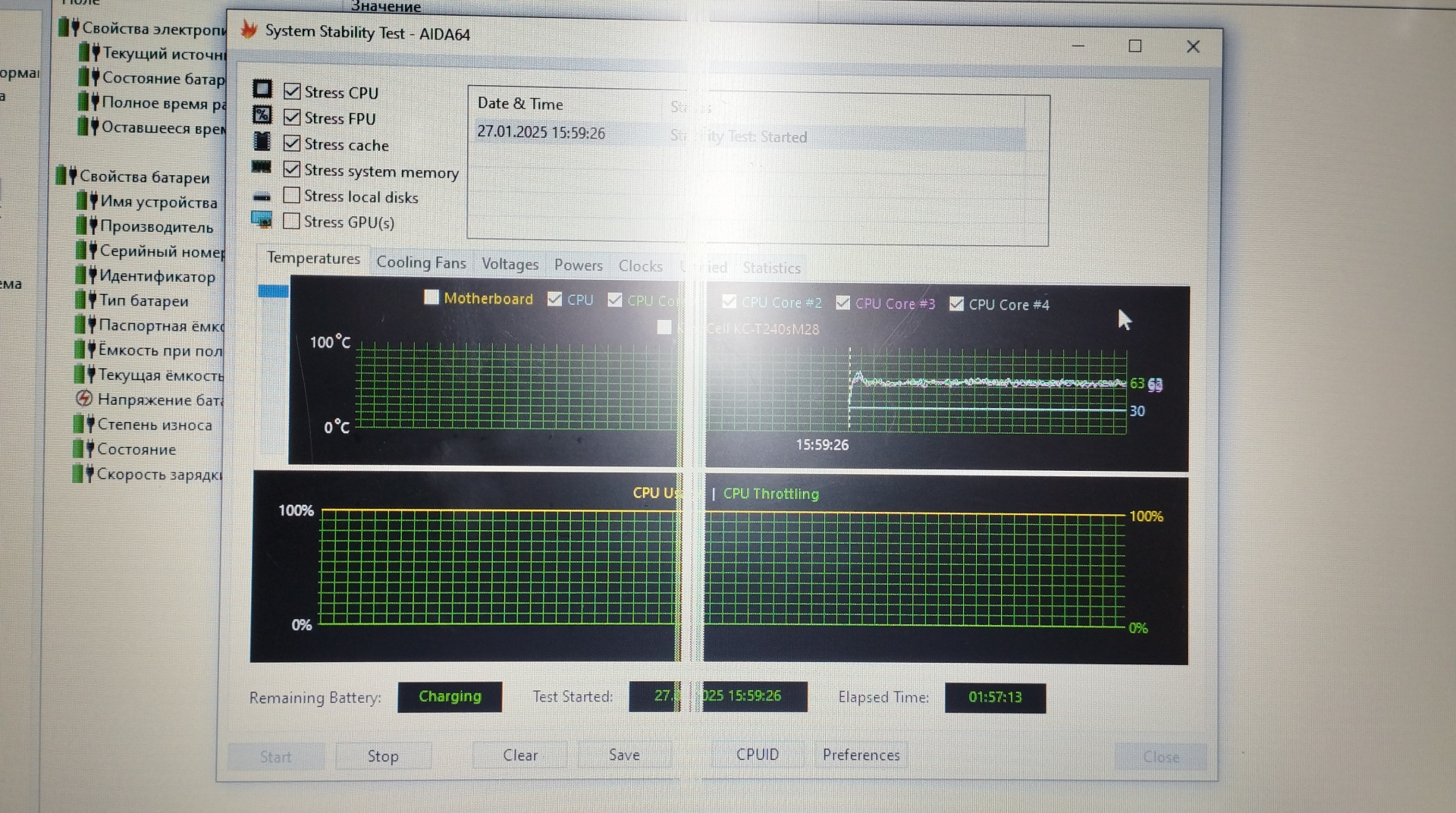Switch to the Cooling Fans tab
The width and height of the screenshot is (1456, 813).
pos(421,262)
